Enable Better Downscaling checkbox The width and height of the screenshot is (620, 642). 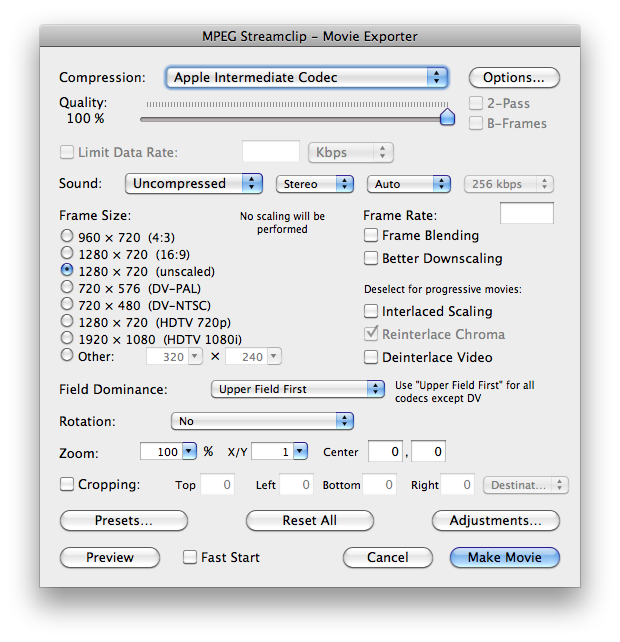point(371,258)
